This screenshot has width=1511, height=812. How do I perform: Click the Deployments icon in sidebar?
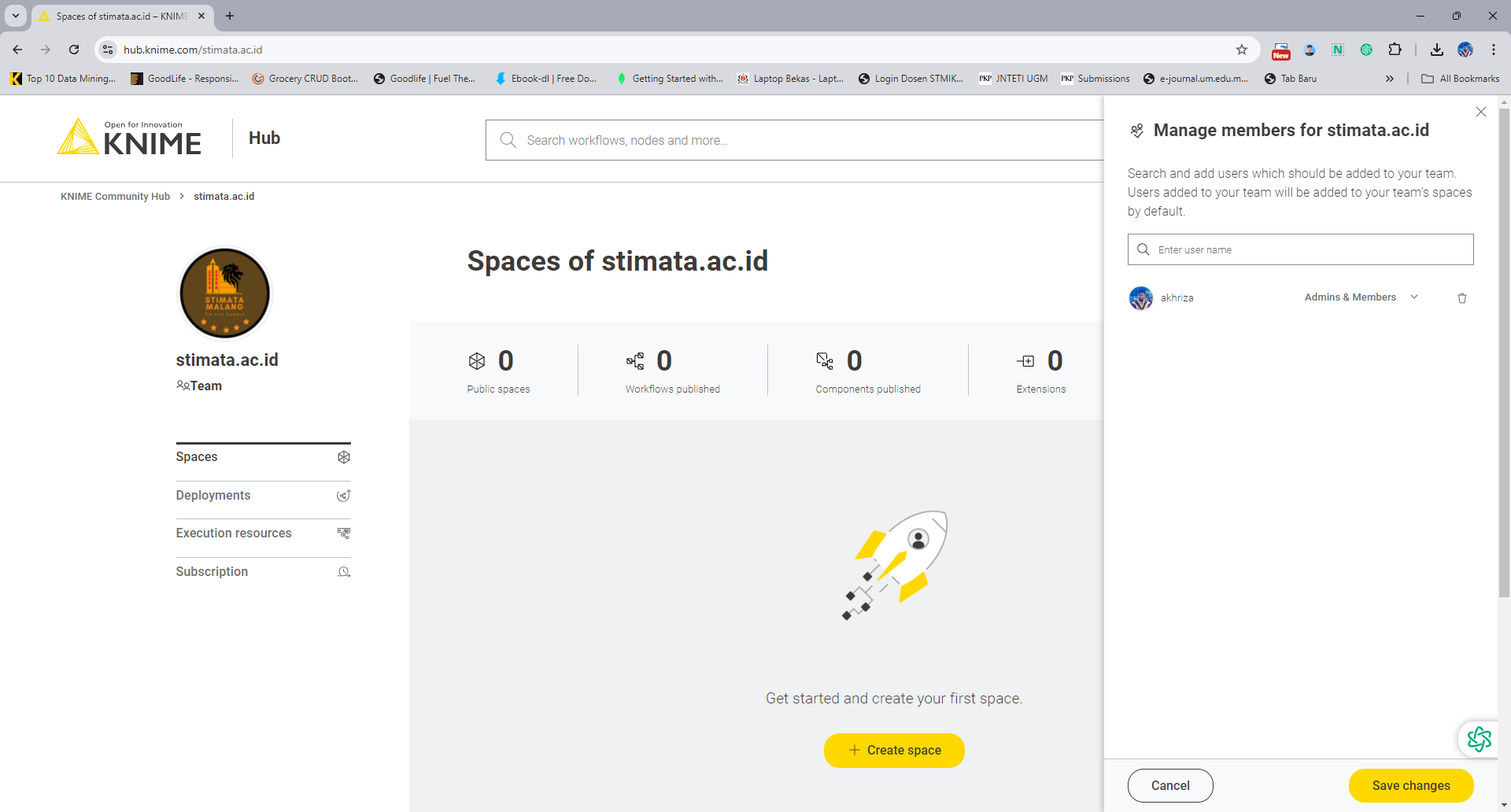pyautogui.click(x=344, y=496)
